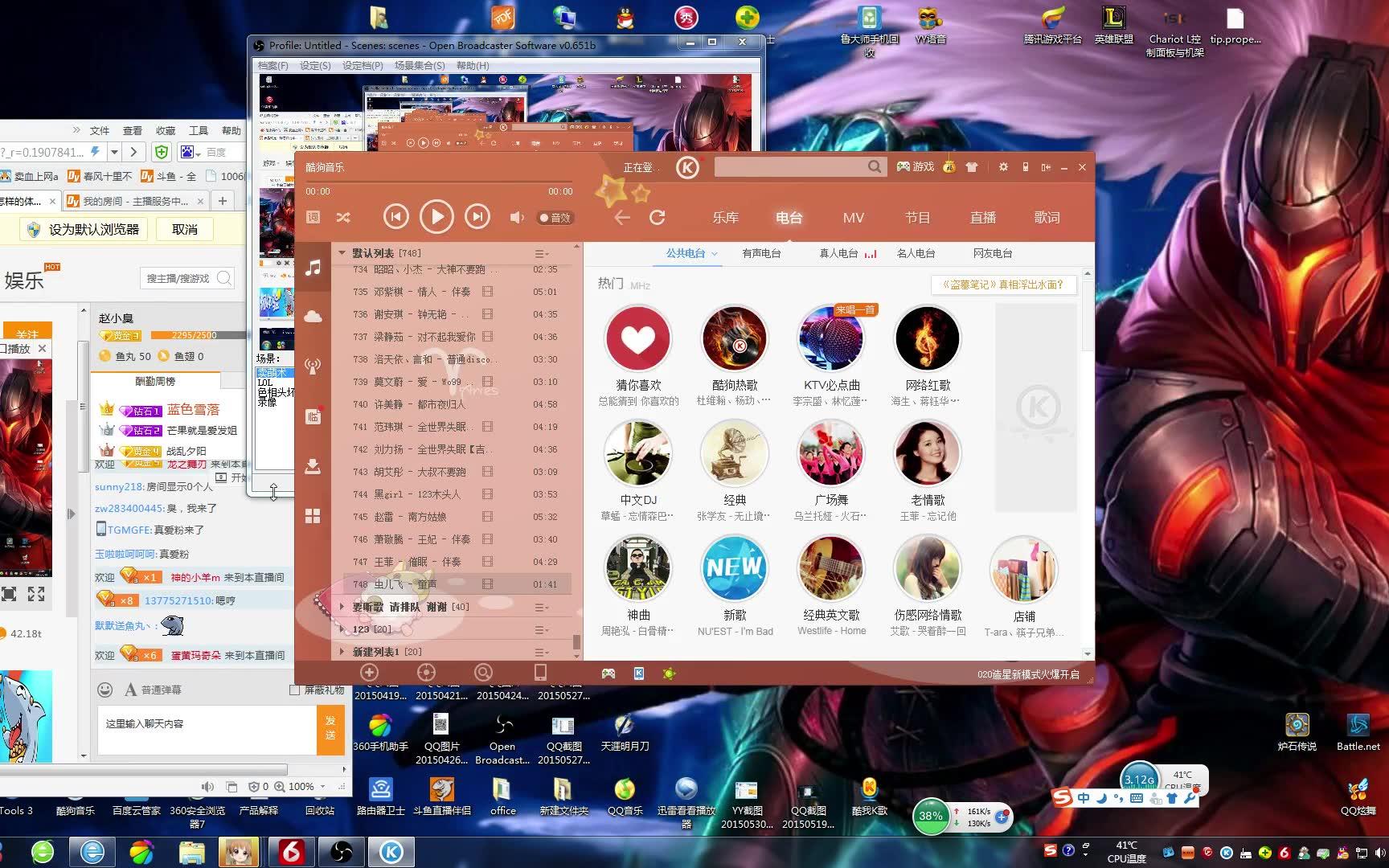The height and width of the screenshot is (868, 1389).
Task: Mute the Kugou volume speaker icon
Action: coord(517,218)
